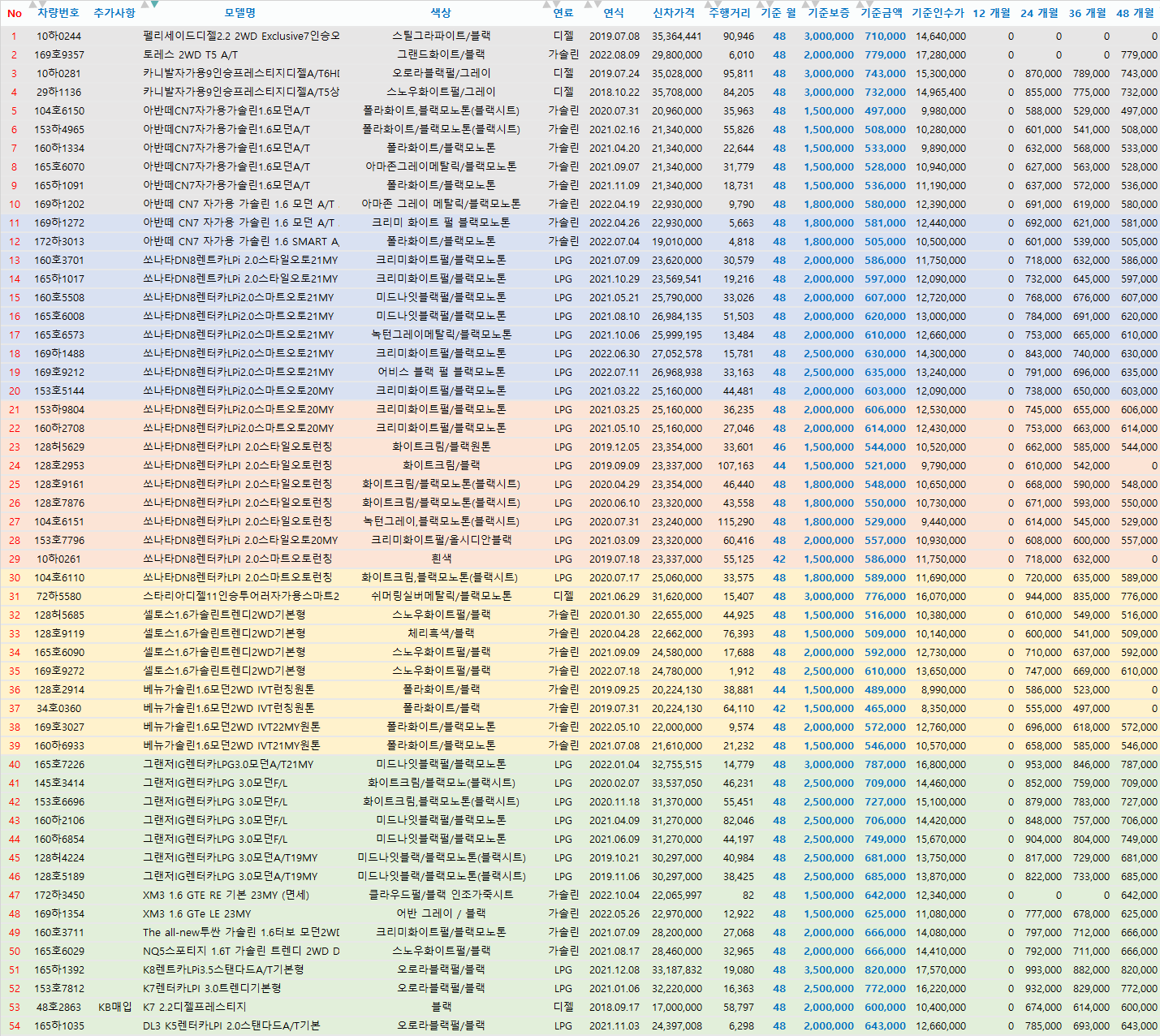
Task: Select plate number 165하1035
Action: [x=58, y=1026]
